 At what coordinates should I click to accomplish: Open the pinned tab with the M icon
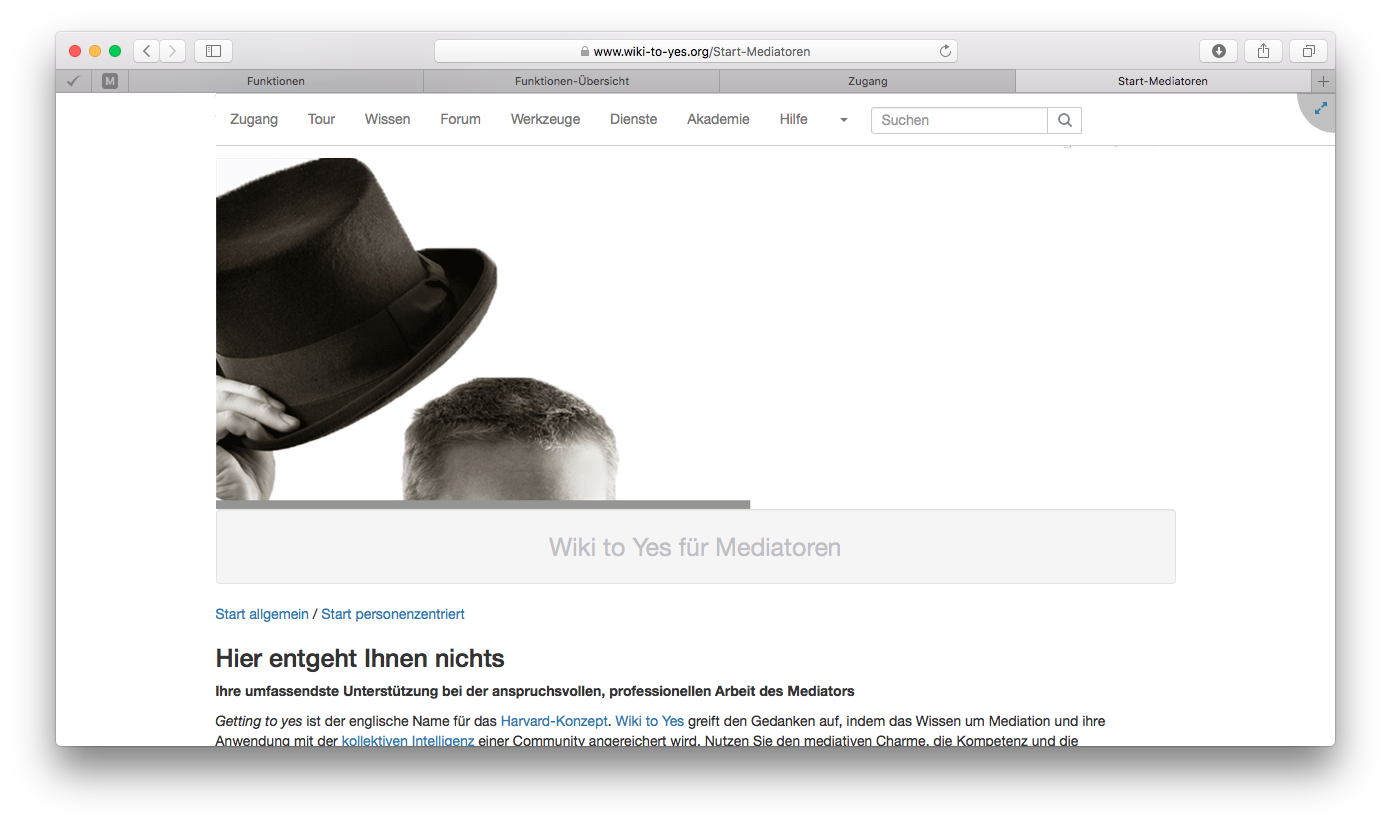pos(110,81)
